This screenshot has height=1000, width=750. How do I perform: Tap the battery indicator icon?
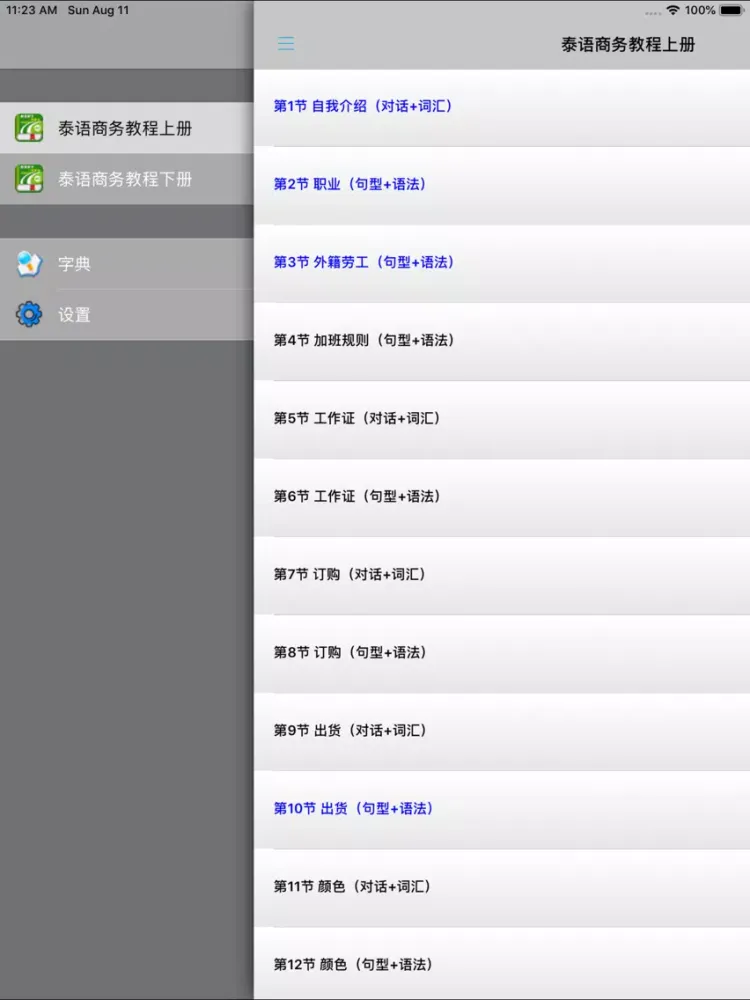(x=732, y=10)
